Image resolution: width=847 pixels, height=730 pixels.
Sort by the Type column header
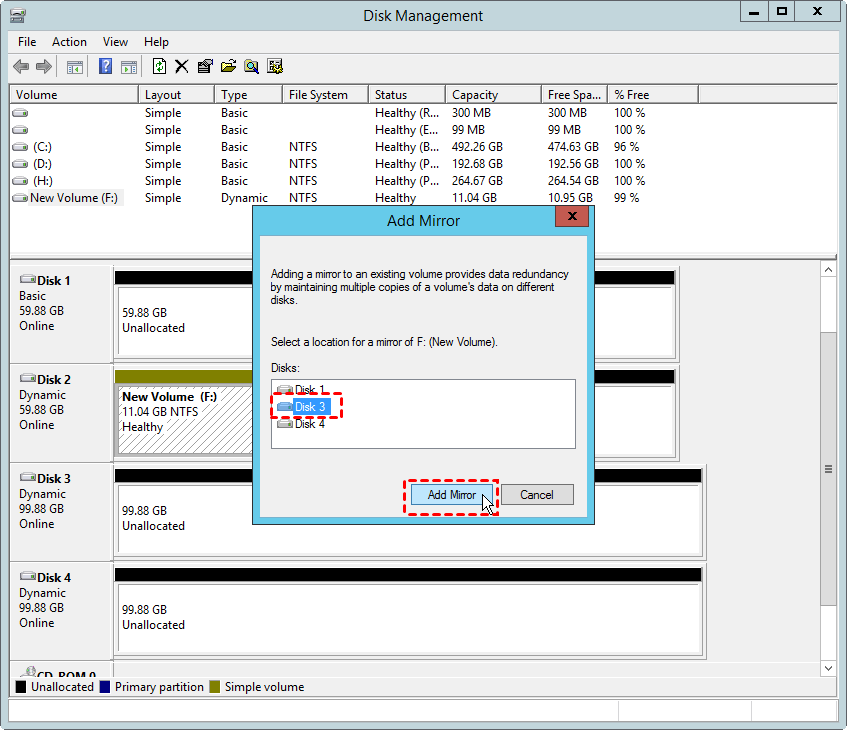click(x=248, y=95)
